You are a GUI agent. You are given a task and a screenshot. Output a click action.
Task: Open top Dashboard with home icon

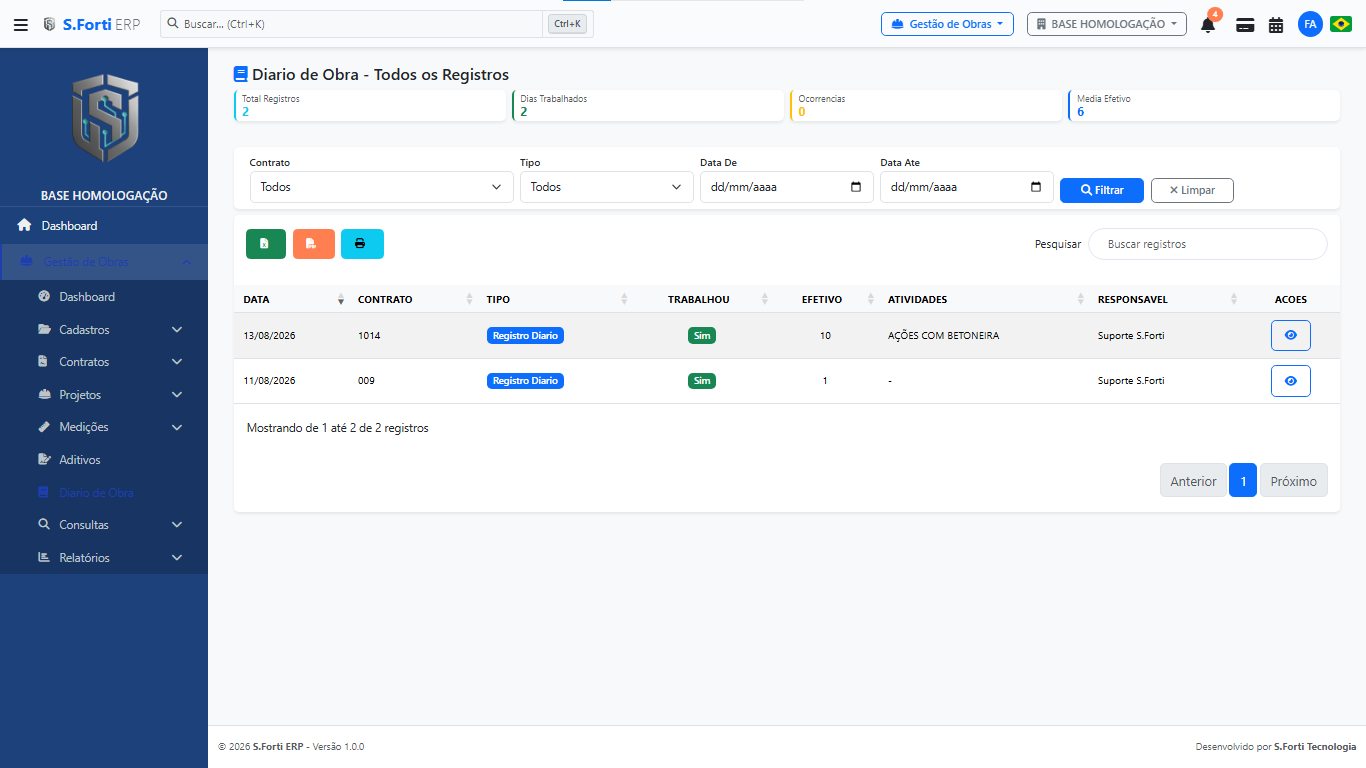point(104,226)
